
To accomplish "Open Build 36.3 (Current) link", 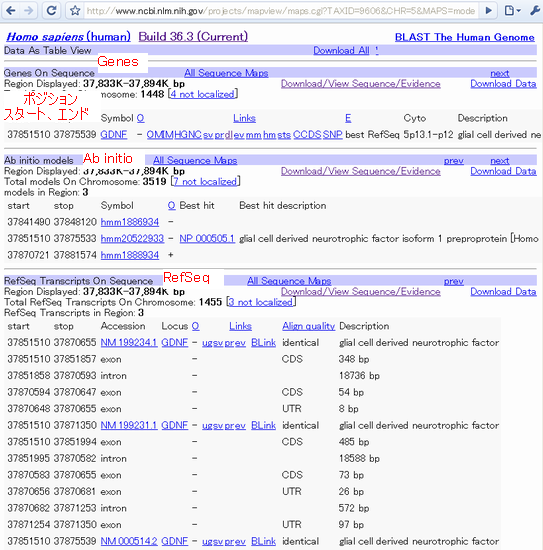I will 193,36.
